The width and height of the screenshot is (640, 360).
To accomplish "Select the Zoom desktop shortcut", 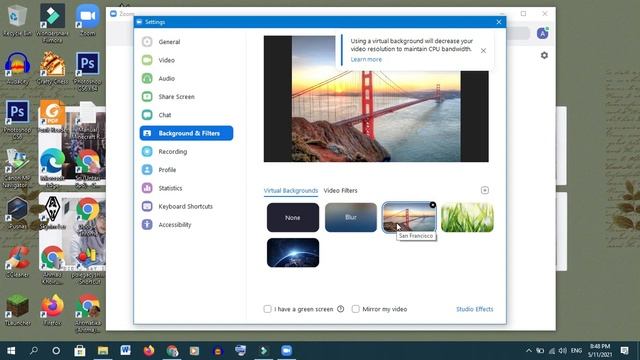I will pyautogui.click(x=87, y=20).
